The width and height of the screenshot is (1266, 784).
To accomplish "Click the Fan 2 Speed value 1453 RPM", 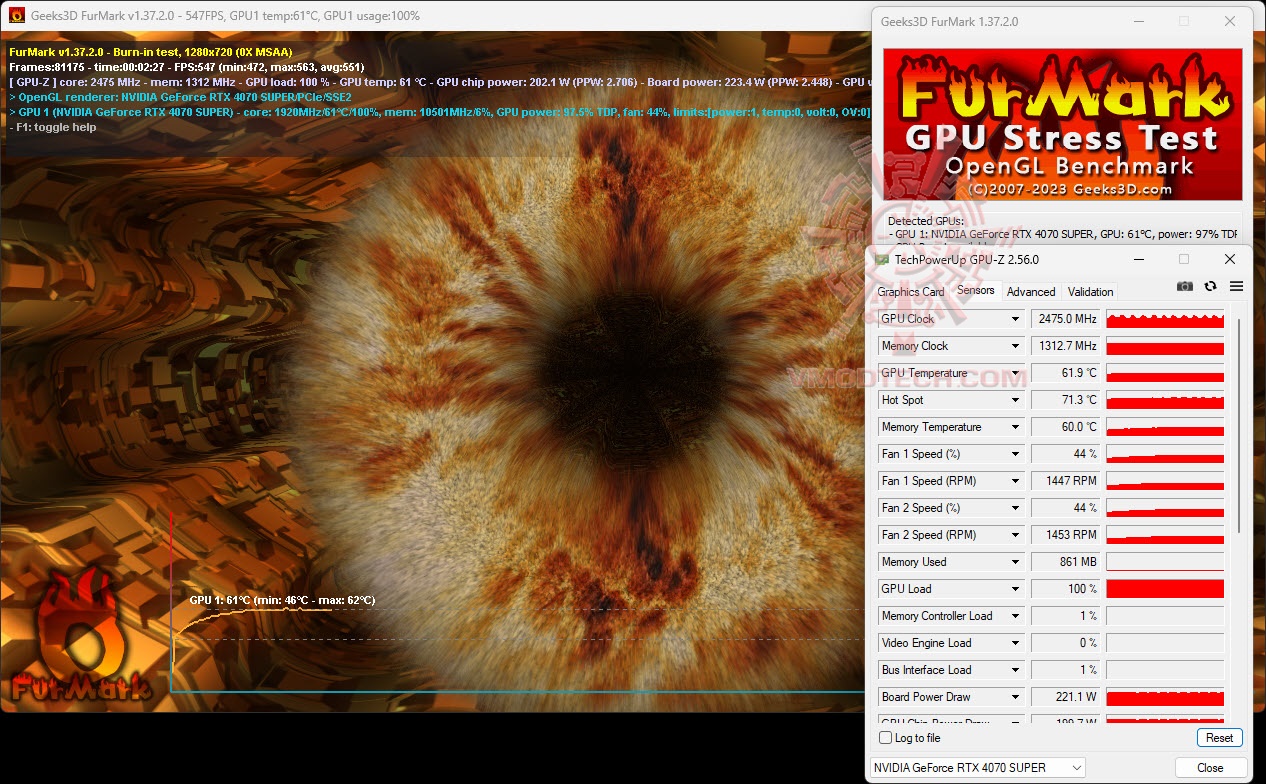I will click(x=1065, y=535).
